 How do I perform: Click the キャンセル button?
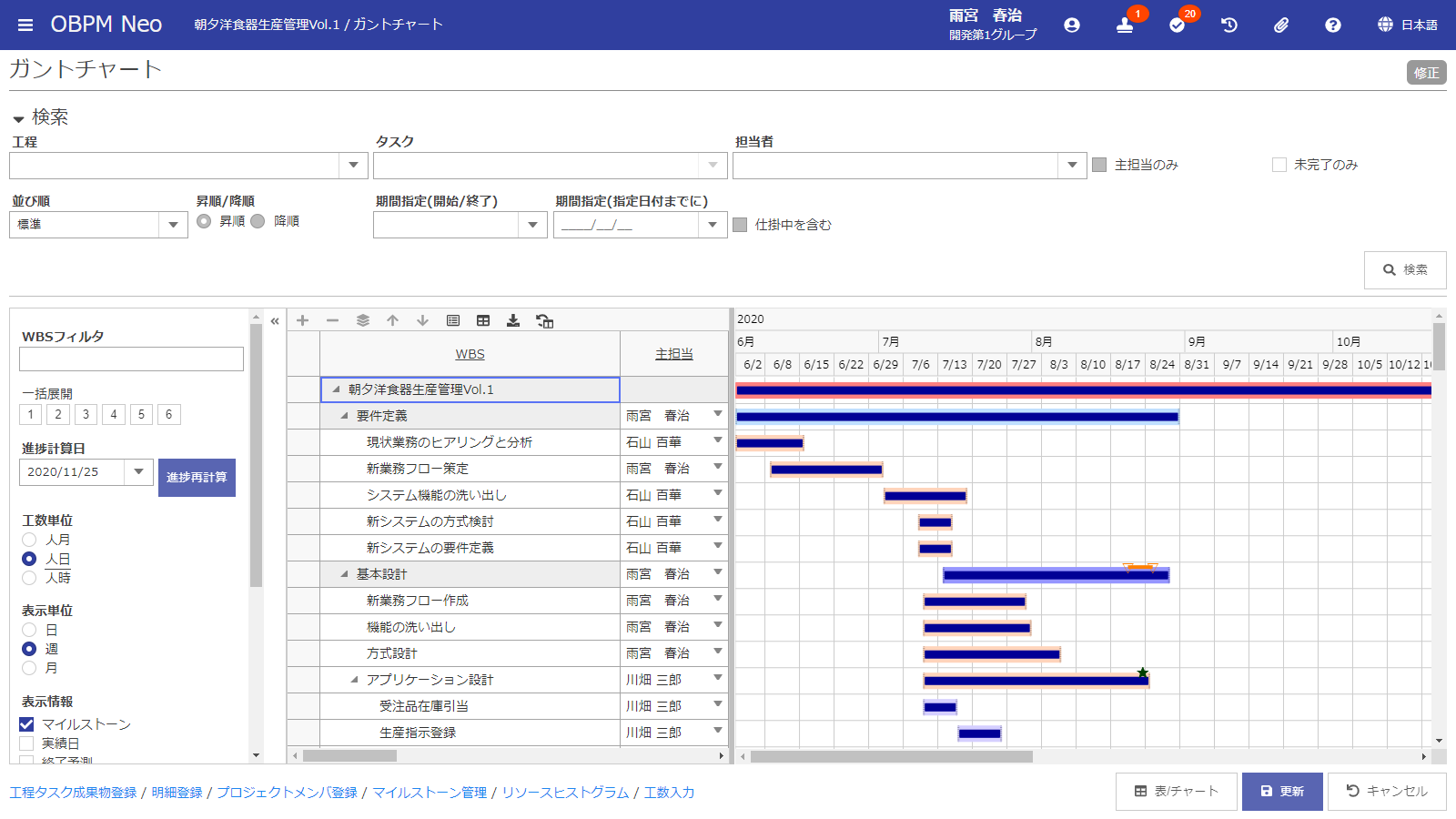[x=1387, y=792]
